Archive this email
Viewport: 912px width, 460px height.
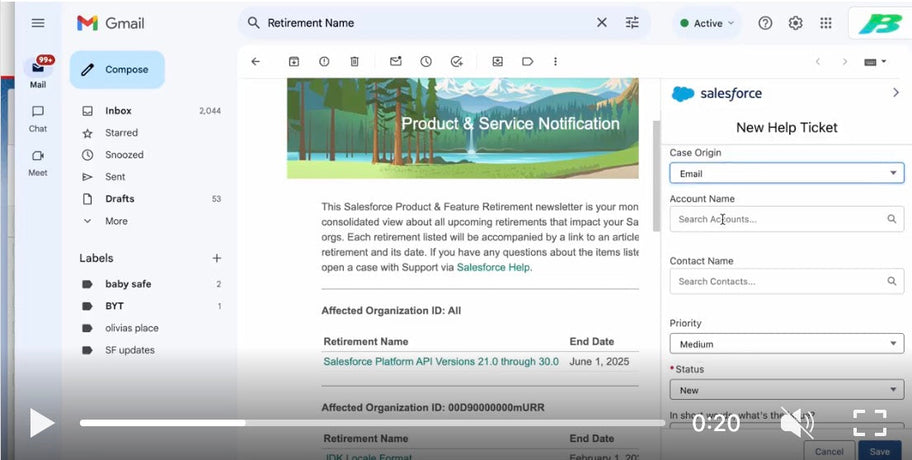point(294,62)
